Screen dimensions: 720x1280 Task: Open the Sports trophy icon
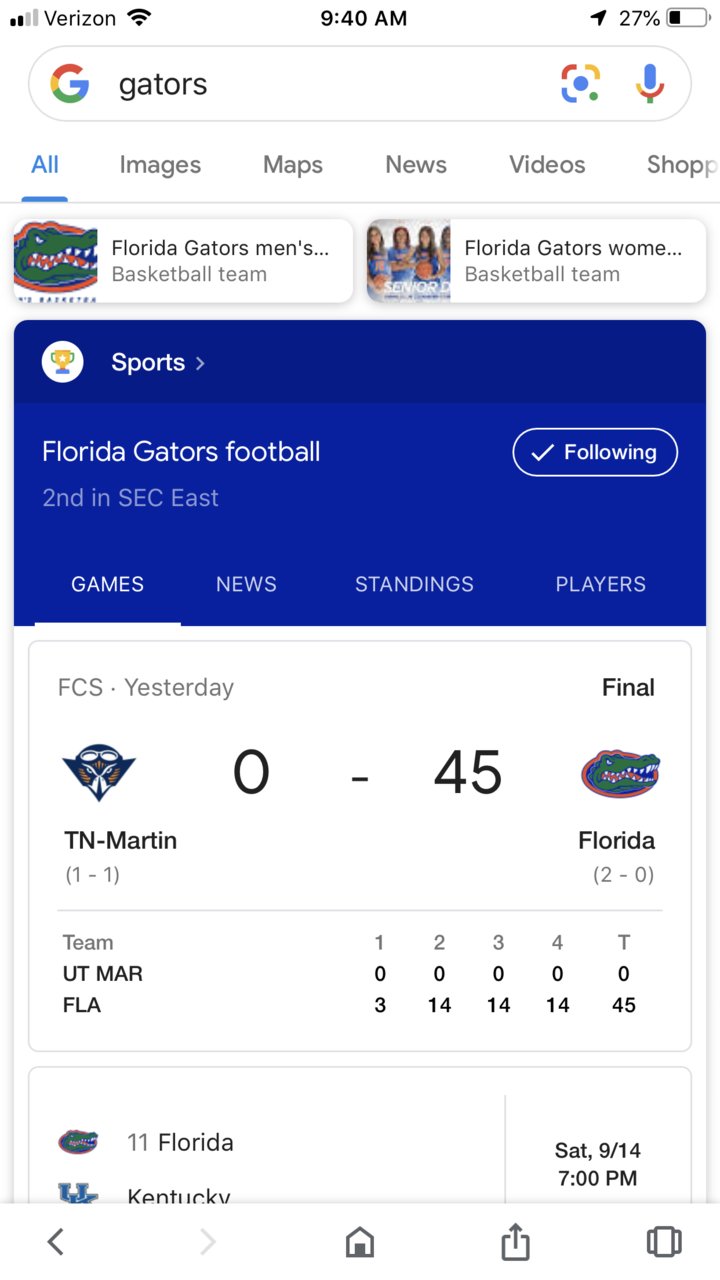pos(62,362)
